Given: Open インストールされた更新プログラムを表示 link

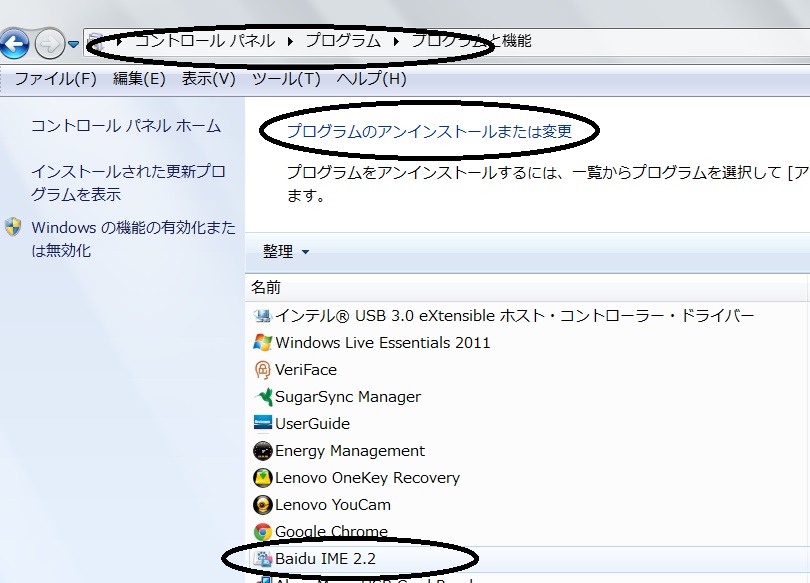Looking at the screenshot, I should [x=128, y=183].
